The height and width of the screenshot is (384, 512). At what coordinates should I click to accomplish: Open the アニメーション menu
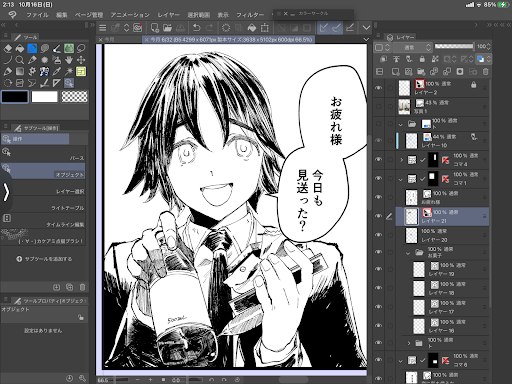pyautogui.click(x=130, y=15)
